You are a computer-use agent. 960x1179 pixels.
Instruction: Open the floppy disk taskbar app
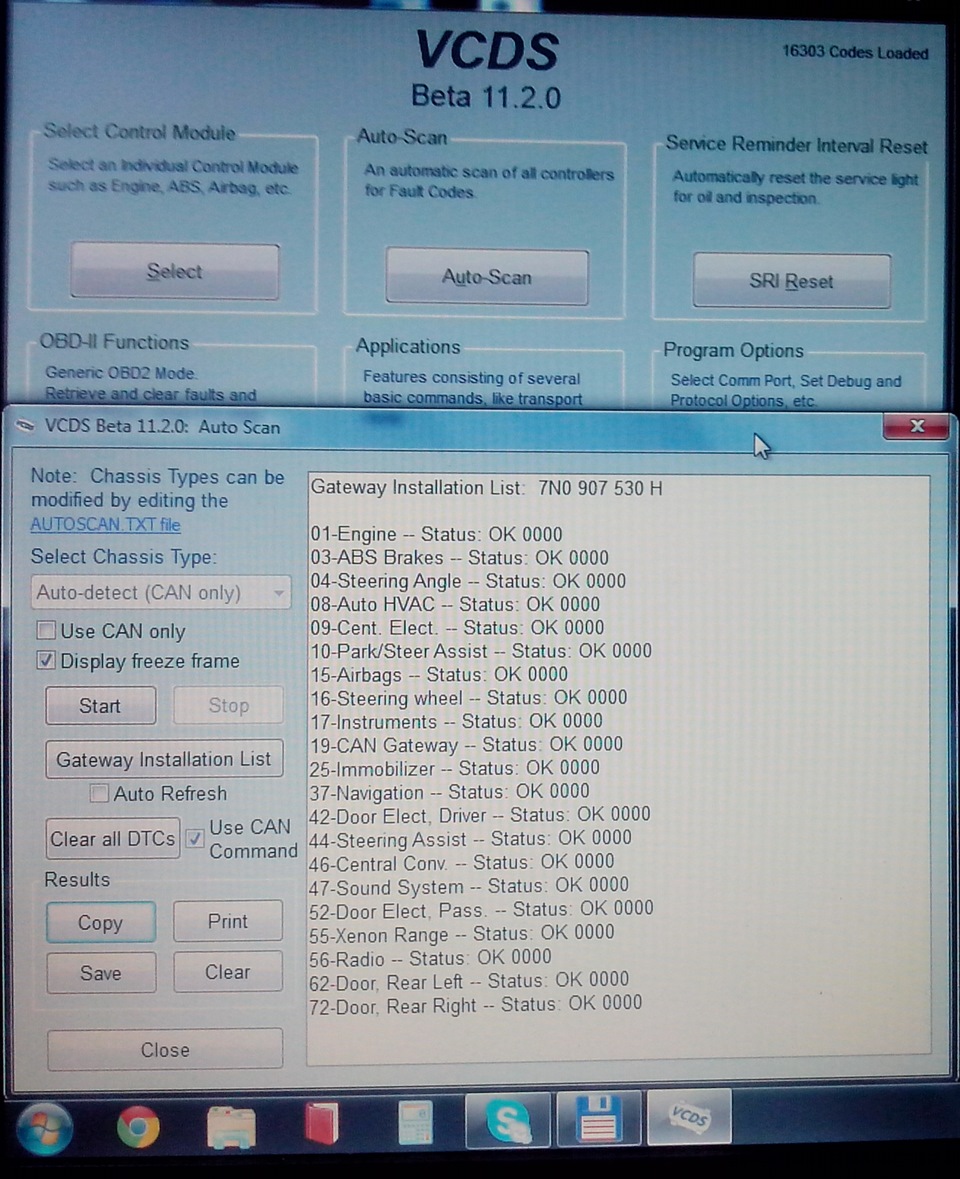[598, 1118]
